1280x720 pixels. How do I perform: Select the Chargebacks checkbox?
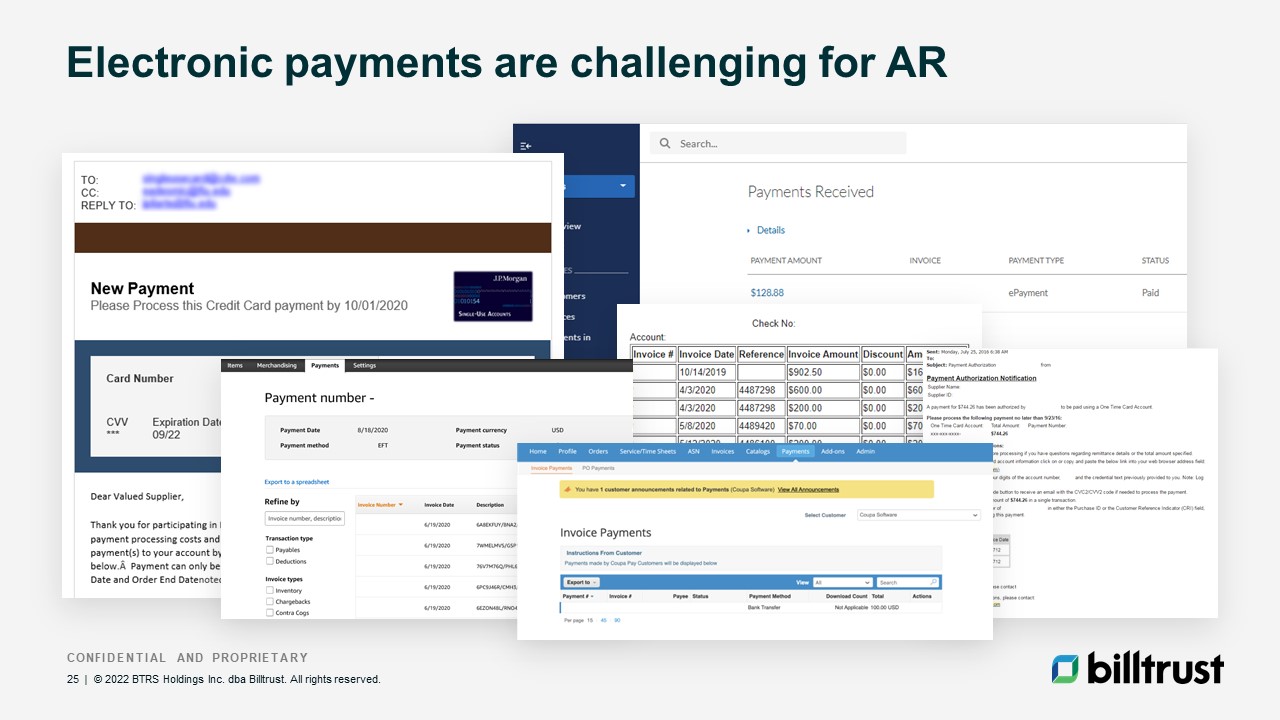coord(270,602)
